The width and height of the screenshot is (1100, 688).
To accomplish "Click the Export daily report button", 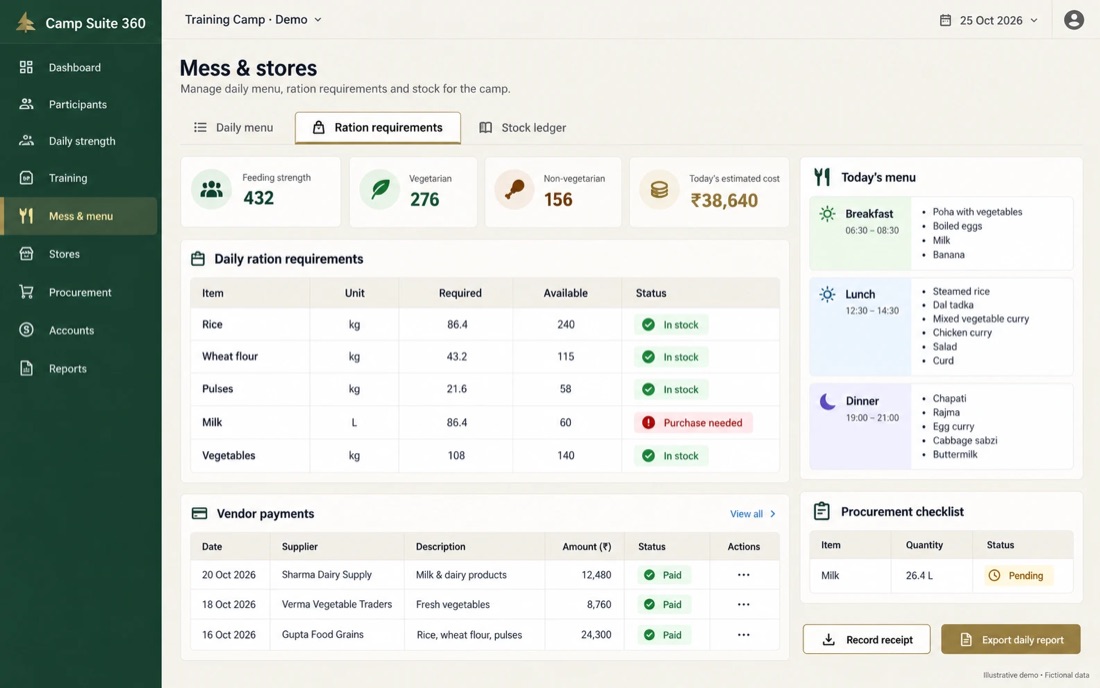I will click(1011, 639).
